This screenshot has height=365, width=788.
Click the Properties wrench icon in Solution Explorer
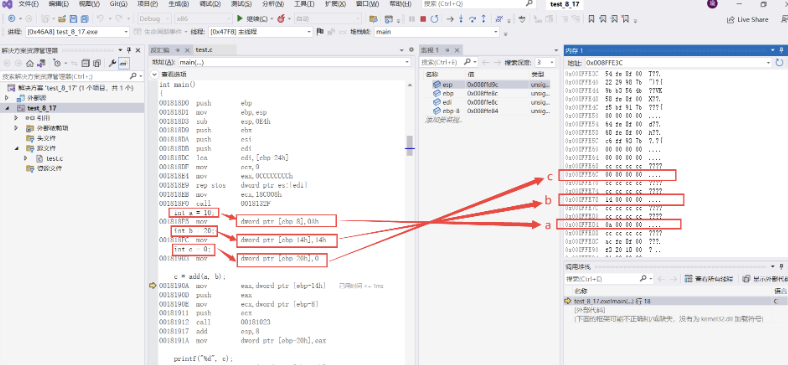(113, 63)
